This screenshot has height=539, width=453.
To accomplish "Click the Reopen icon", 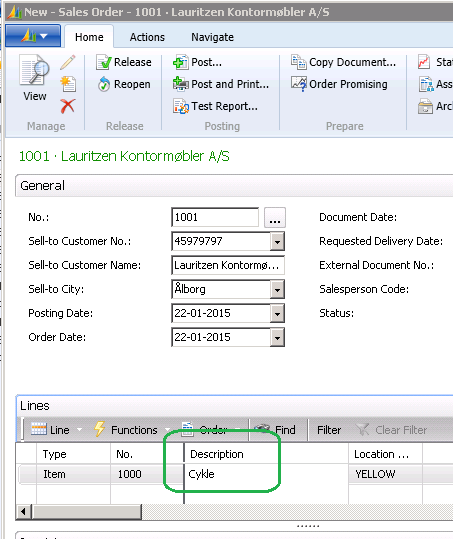I will pyautogui.click(x=103, y=84).
